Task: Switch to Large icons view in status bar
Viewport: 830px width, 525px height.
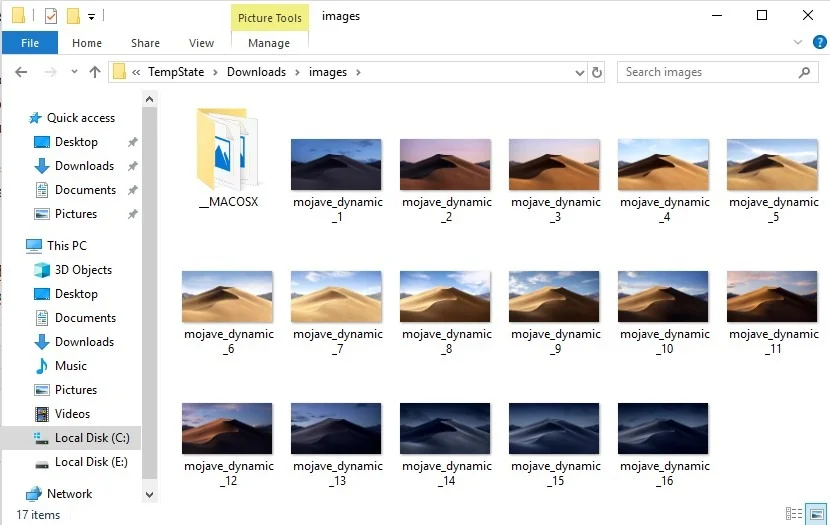Action: [816, 513]
